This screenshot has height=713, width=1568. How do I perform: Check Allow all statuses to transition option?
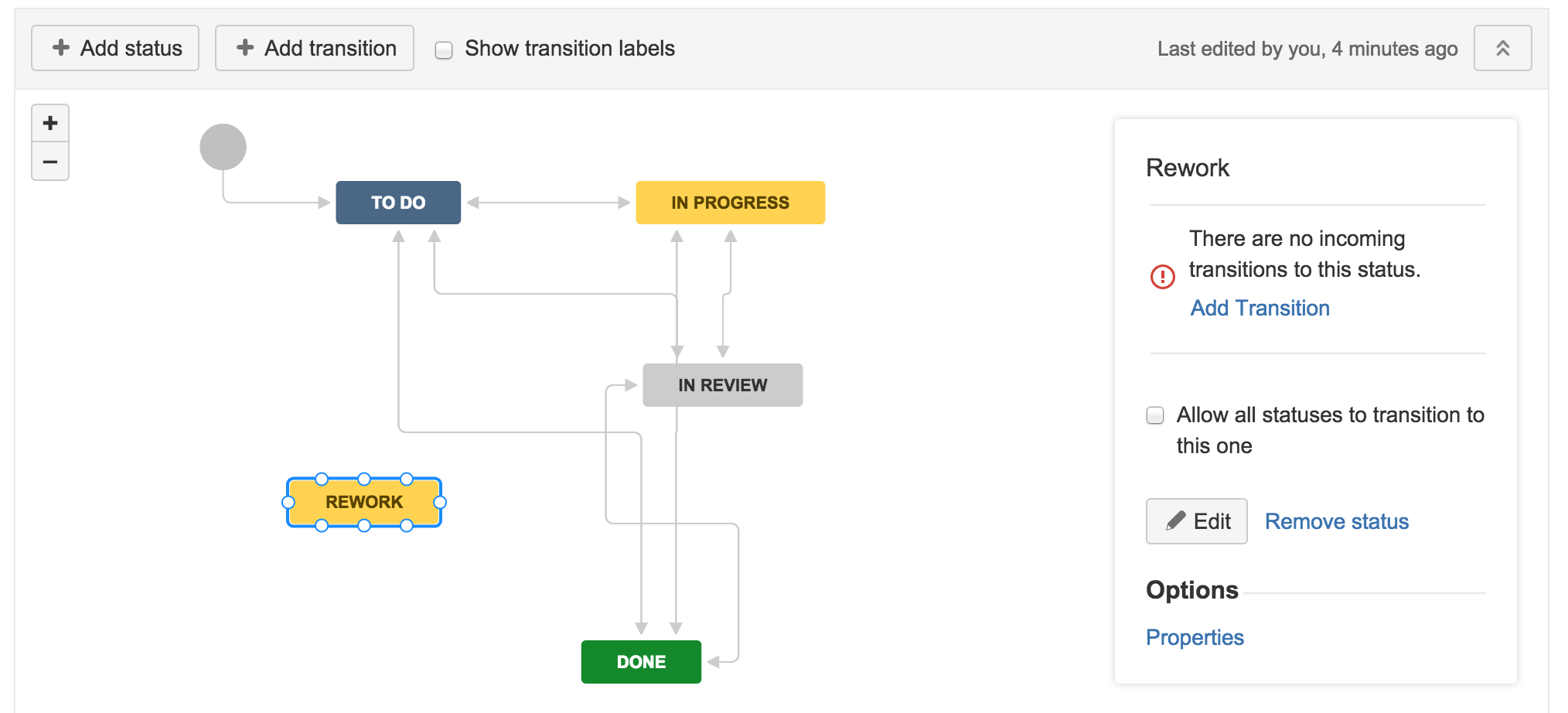click(1155, 415)
